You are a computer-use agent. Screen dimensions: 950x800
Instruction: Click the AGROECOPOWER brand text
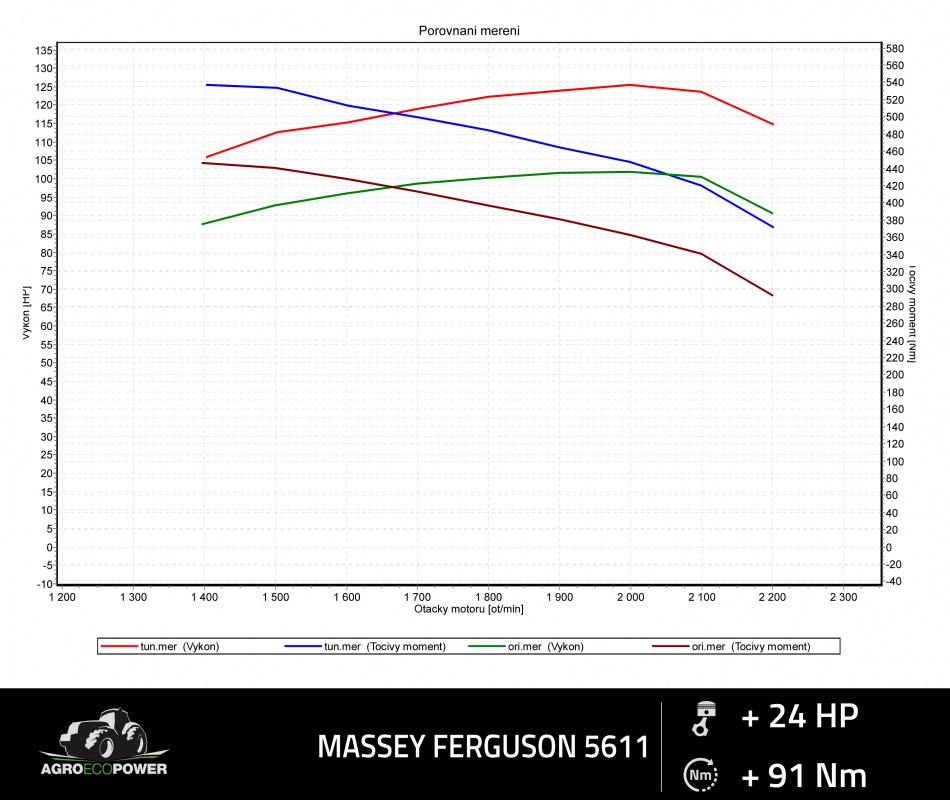(104, 769)
